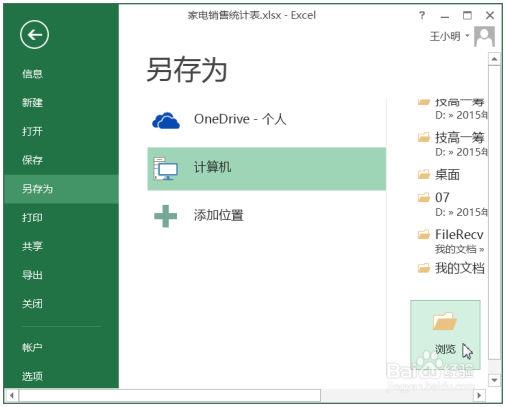Open recent folder 我的文档

click(452, 268)
